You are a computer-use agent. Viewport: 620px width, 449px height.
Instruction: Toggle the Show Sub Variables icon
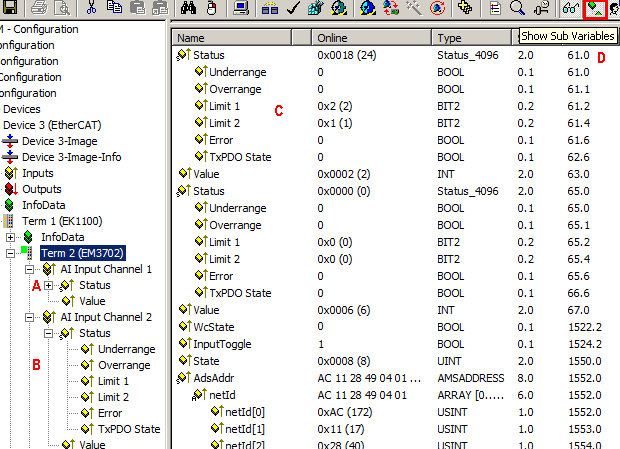(595, 8)
